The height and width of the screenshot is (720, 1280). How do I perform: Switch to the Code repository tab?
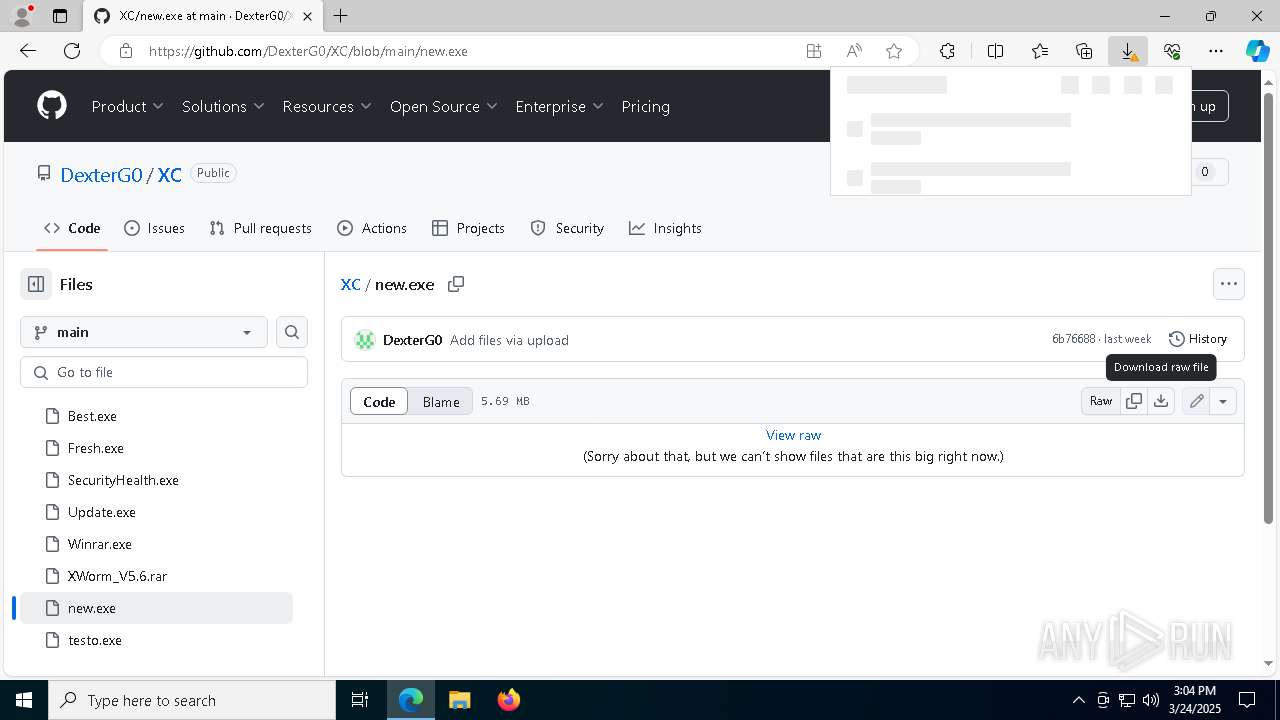pos(72,228)
